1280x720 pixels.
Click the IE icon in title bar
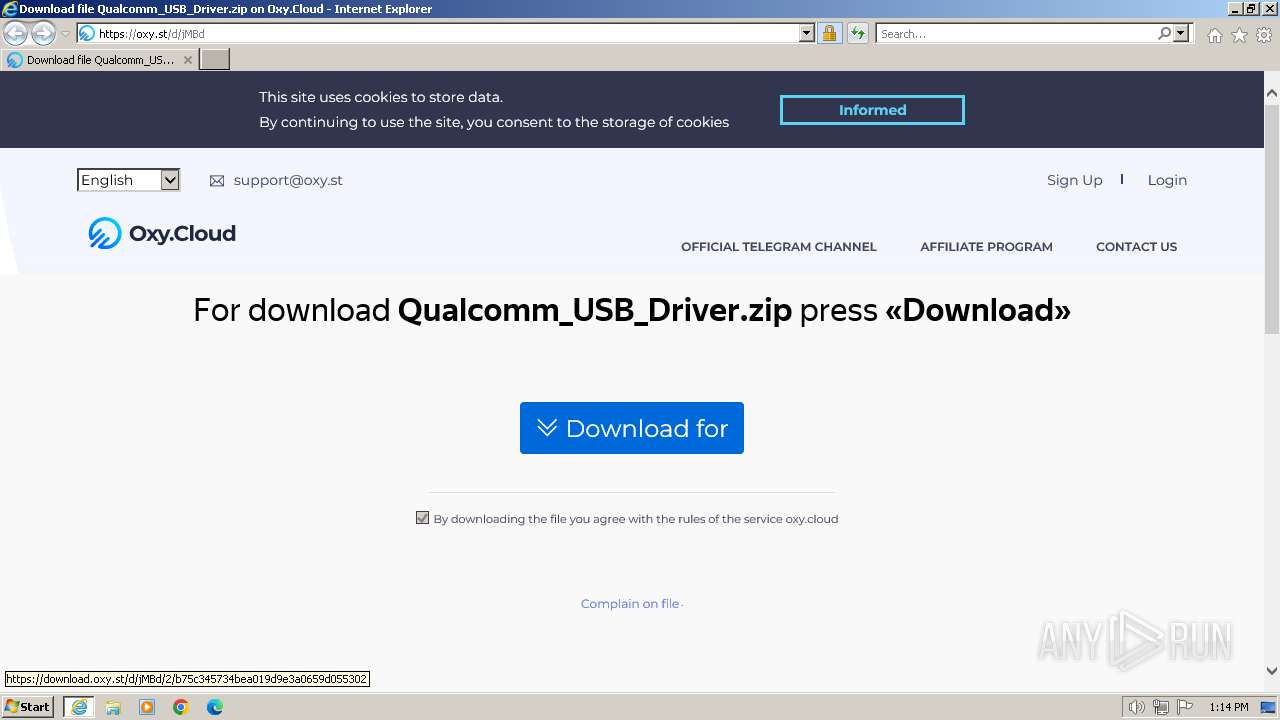[10, 9]
